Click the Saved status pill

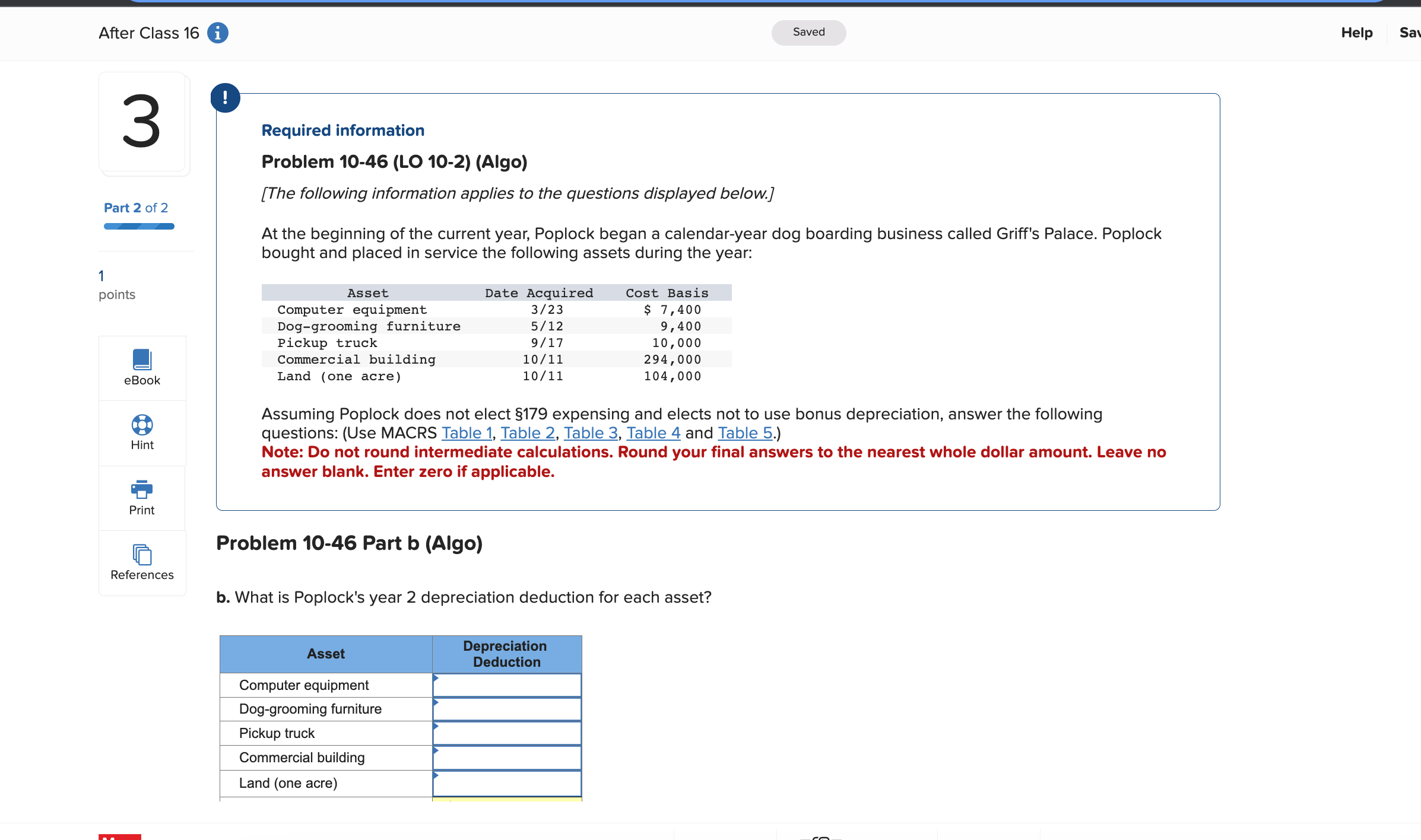[808, 33]
